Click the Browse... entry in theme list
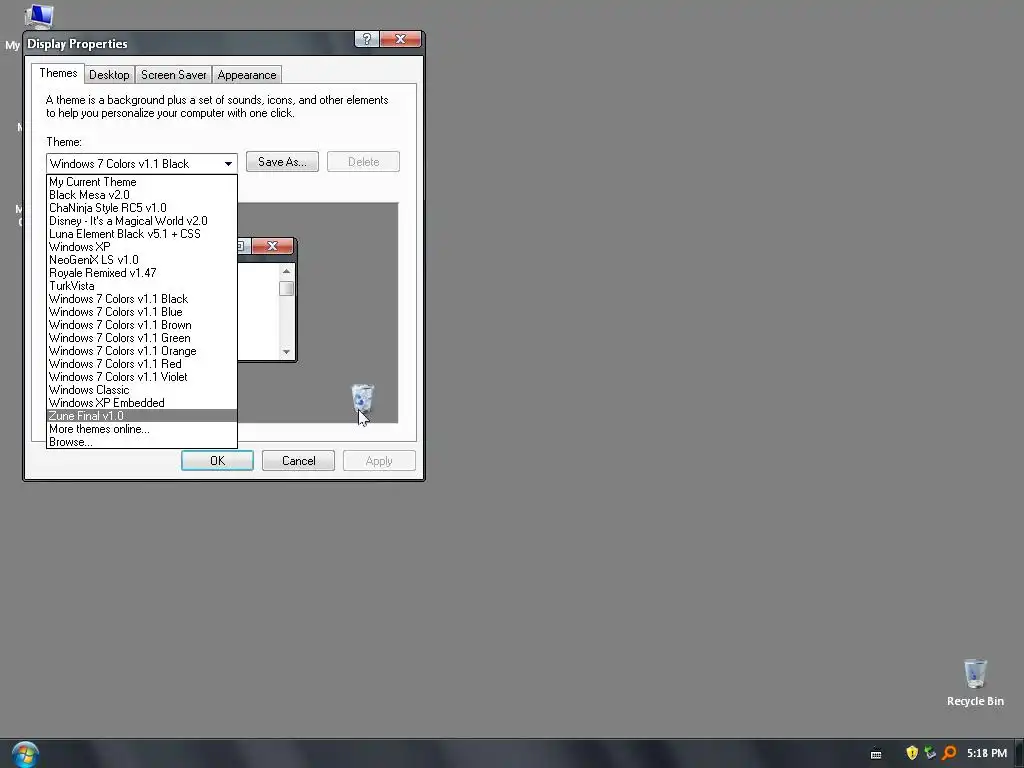The height and width of the screenshot is (768, 1024). 142,442
